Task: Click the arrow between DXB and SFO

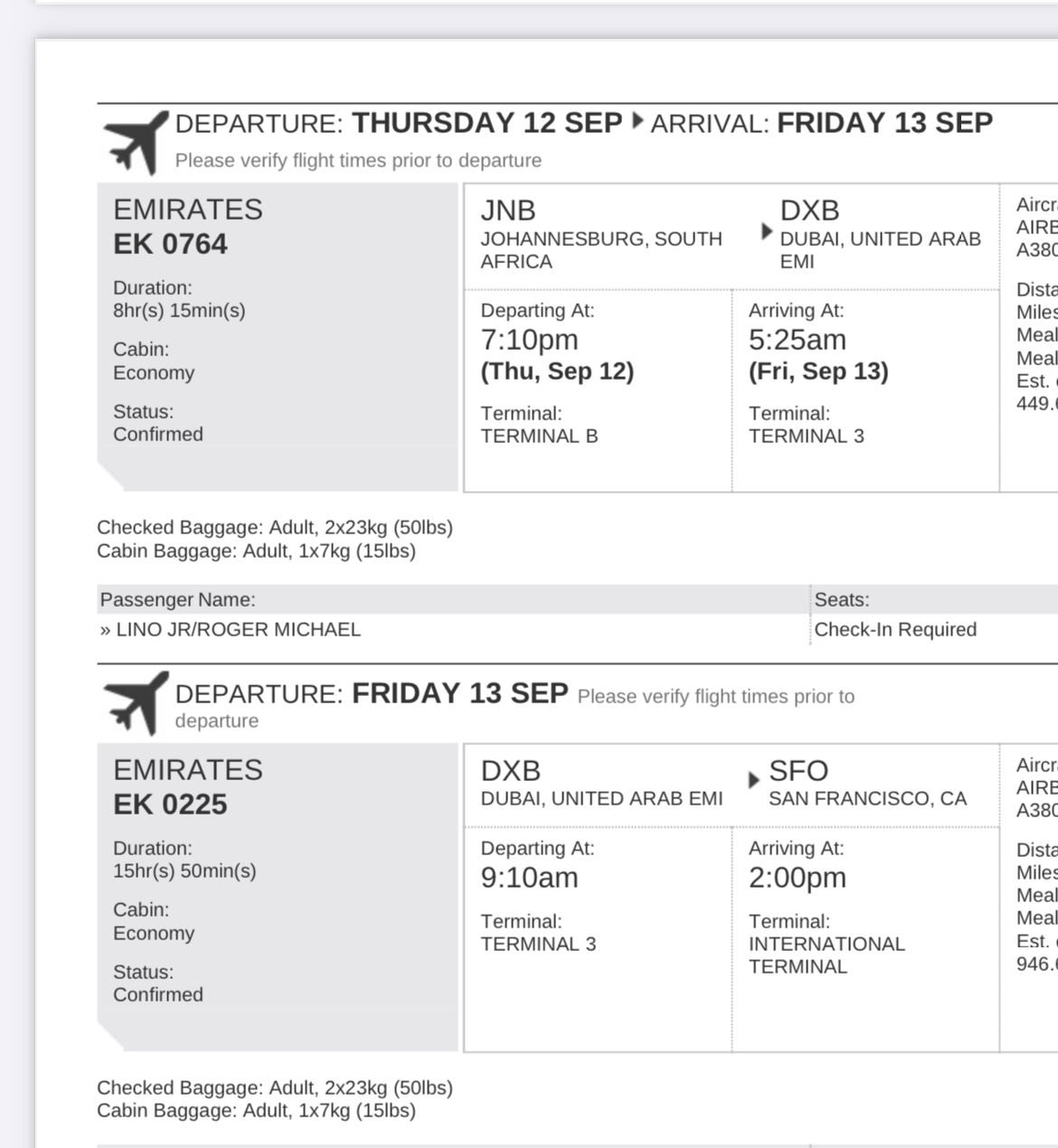Action: pyautogui.click(x=754, y=779)
